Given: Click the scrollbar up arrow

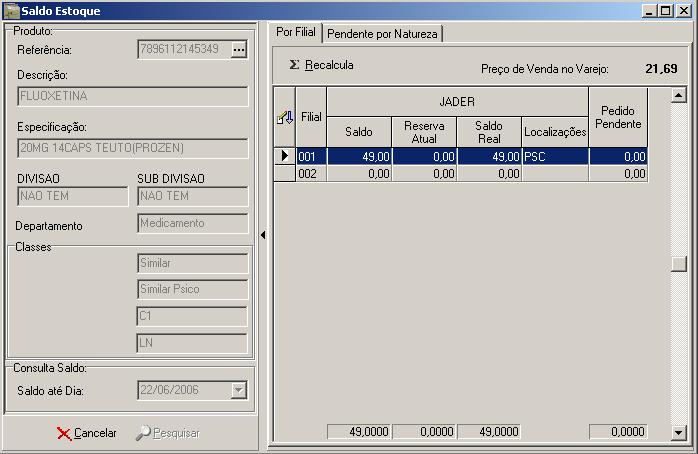Looking at the screenshot, I should 678,95.
